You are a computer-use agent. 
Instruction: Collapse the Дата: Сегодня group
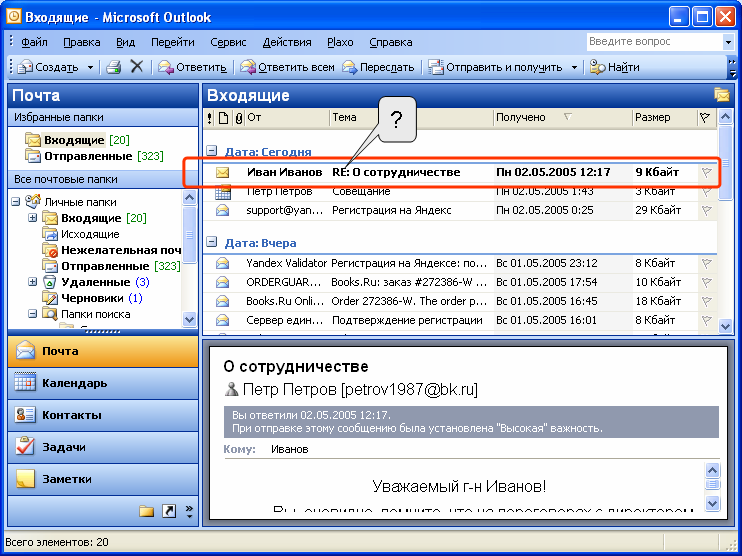point(212,151)
